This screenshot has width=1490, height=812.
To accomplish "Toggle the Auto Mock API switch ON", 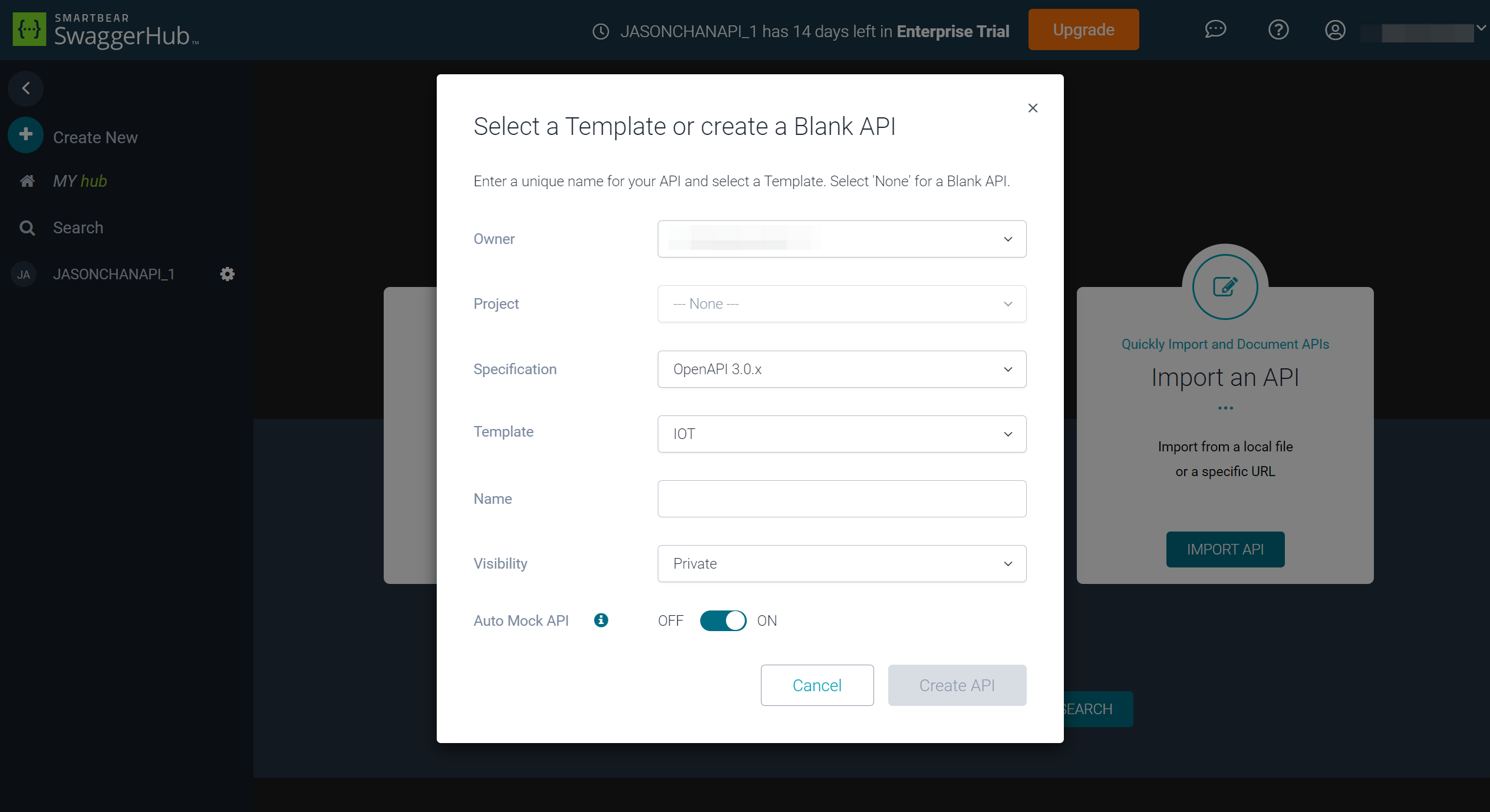I will pos(723,620).
